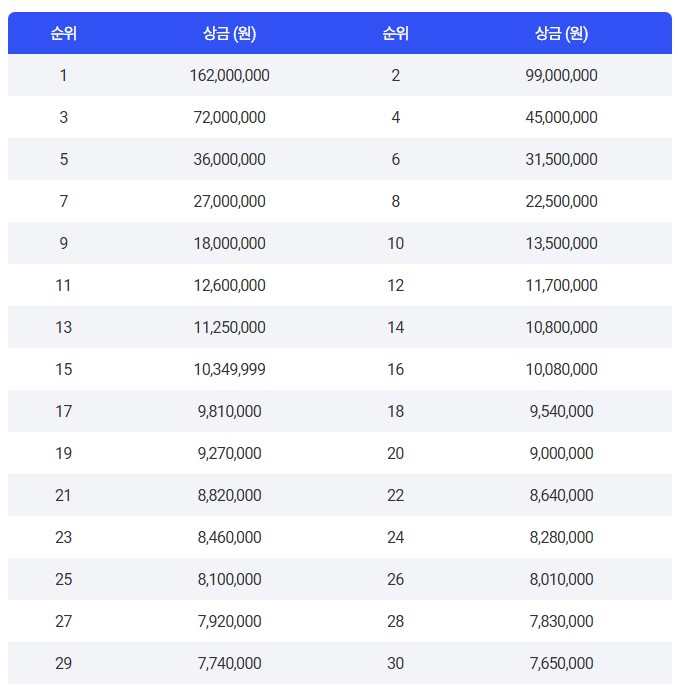
Task: Select the rank number 23 cell
Action: click(63, 537)
